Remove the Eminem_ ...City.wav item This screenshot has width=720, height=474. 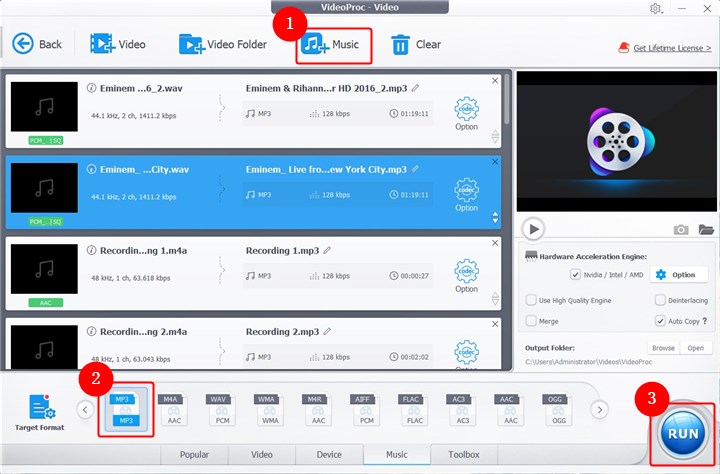(495, 162)
